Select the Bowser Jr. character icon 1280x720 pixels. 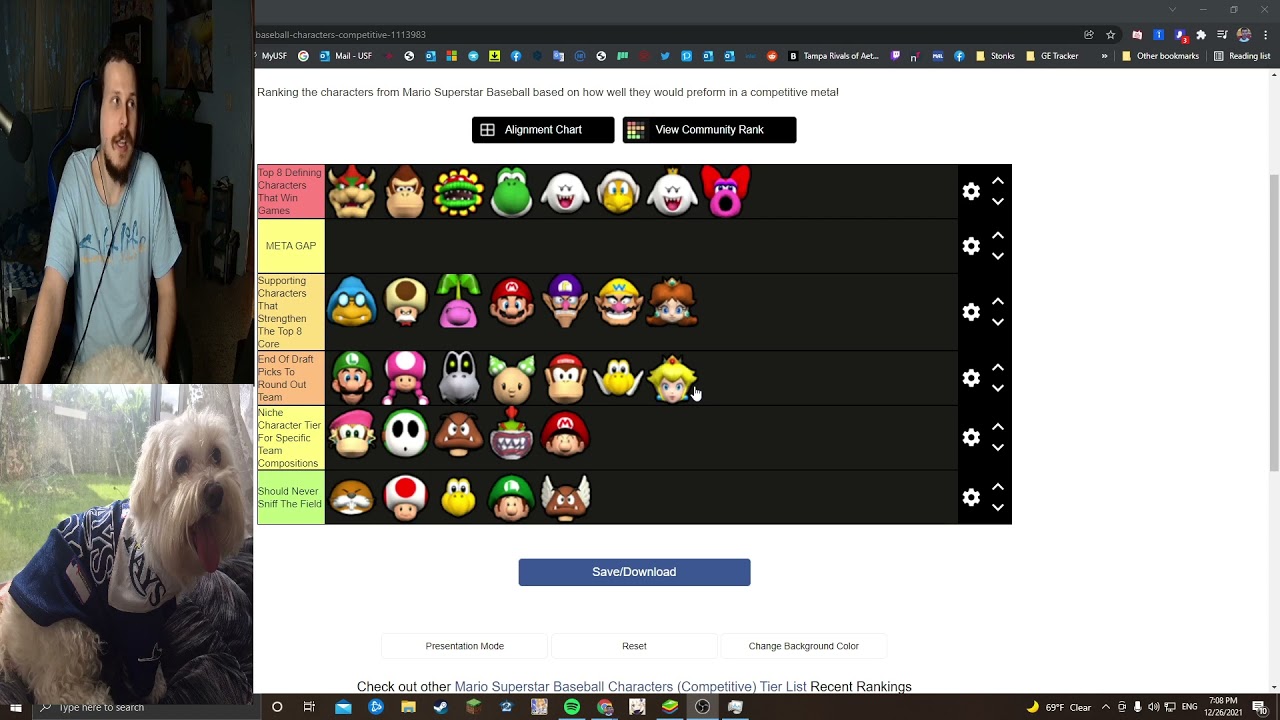point(512,435)
